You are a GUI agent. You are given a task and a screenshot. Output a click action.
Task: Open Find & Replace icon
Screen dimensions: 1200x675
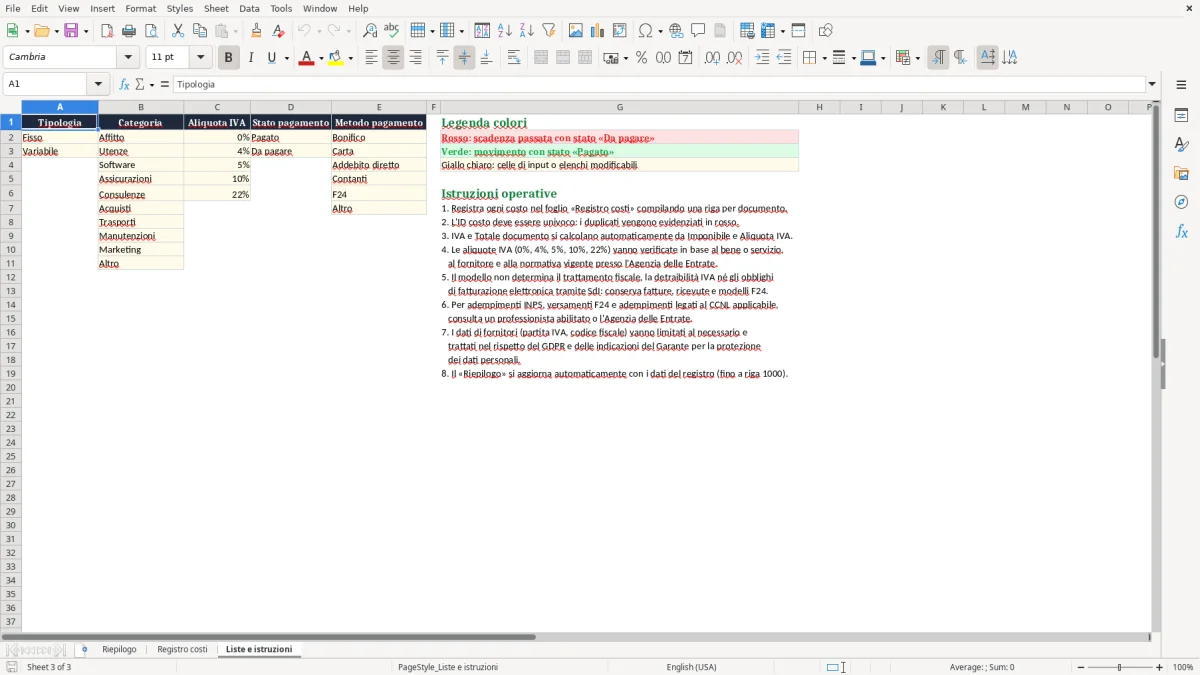point(370,31)
